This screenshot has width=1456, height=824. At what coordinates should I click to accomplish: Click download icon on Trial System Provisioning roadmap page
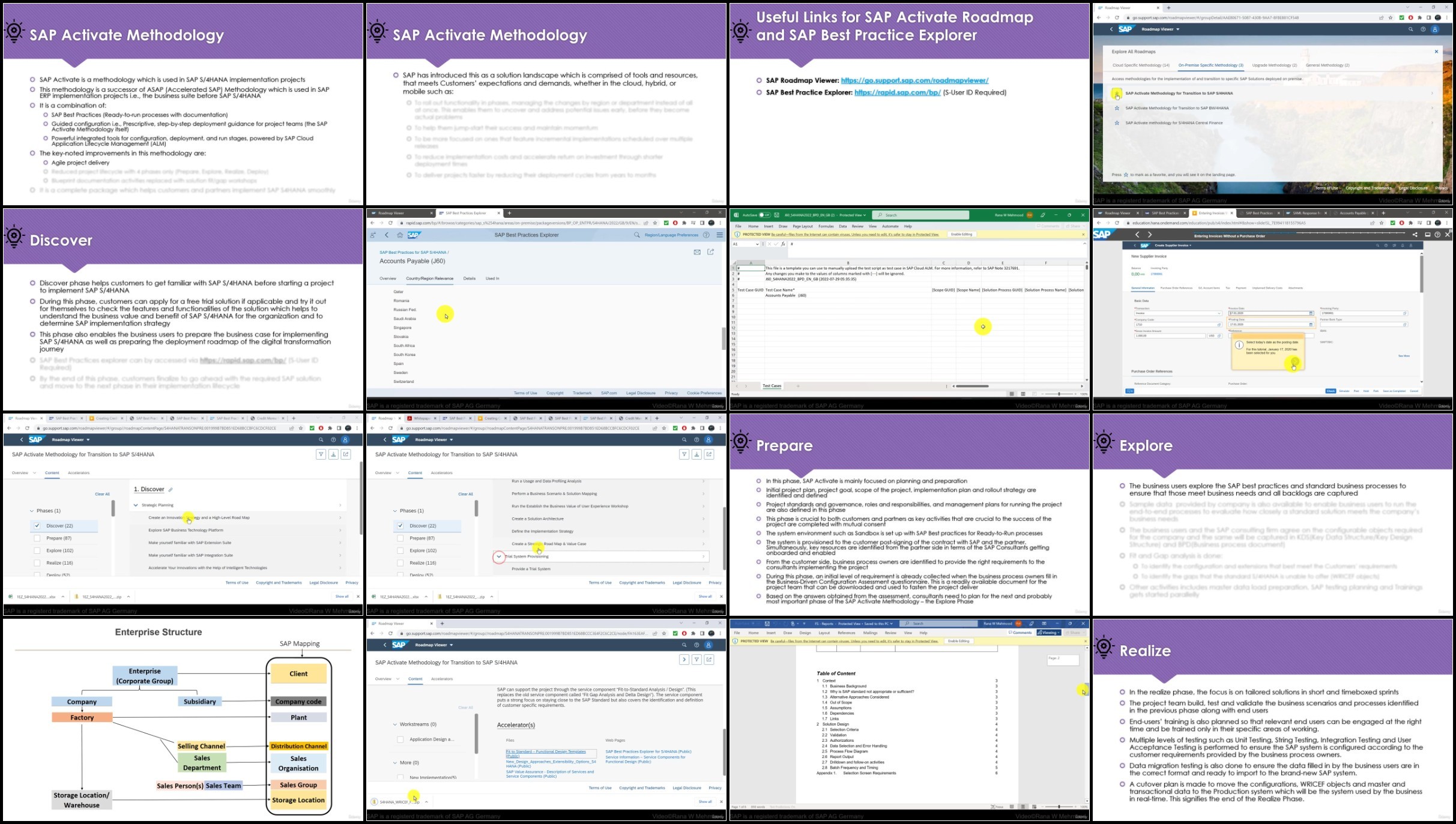click(x=696, y=454)
